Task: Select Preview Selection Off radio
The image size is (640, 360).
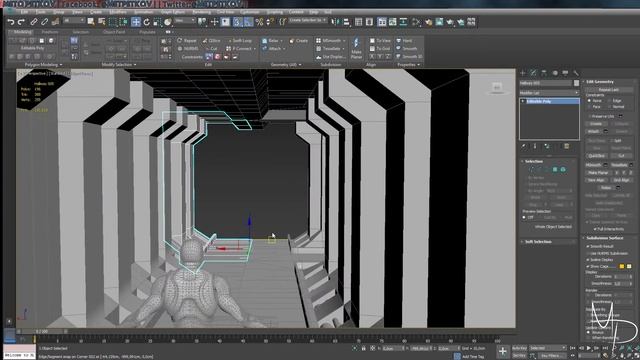Action: tap(524, 218)
